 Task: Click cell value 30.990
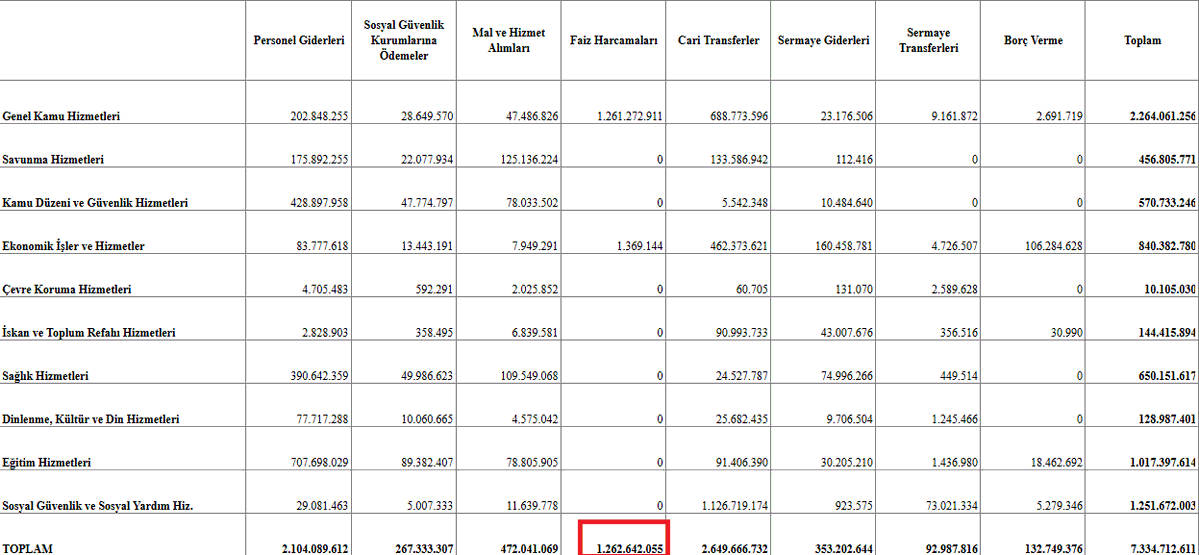(x=1066, y=333)
